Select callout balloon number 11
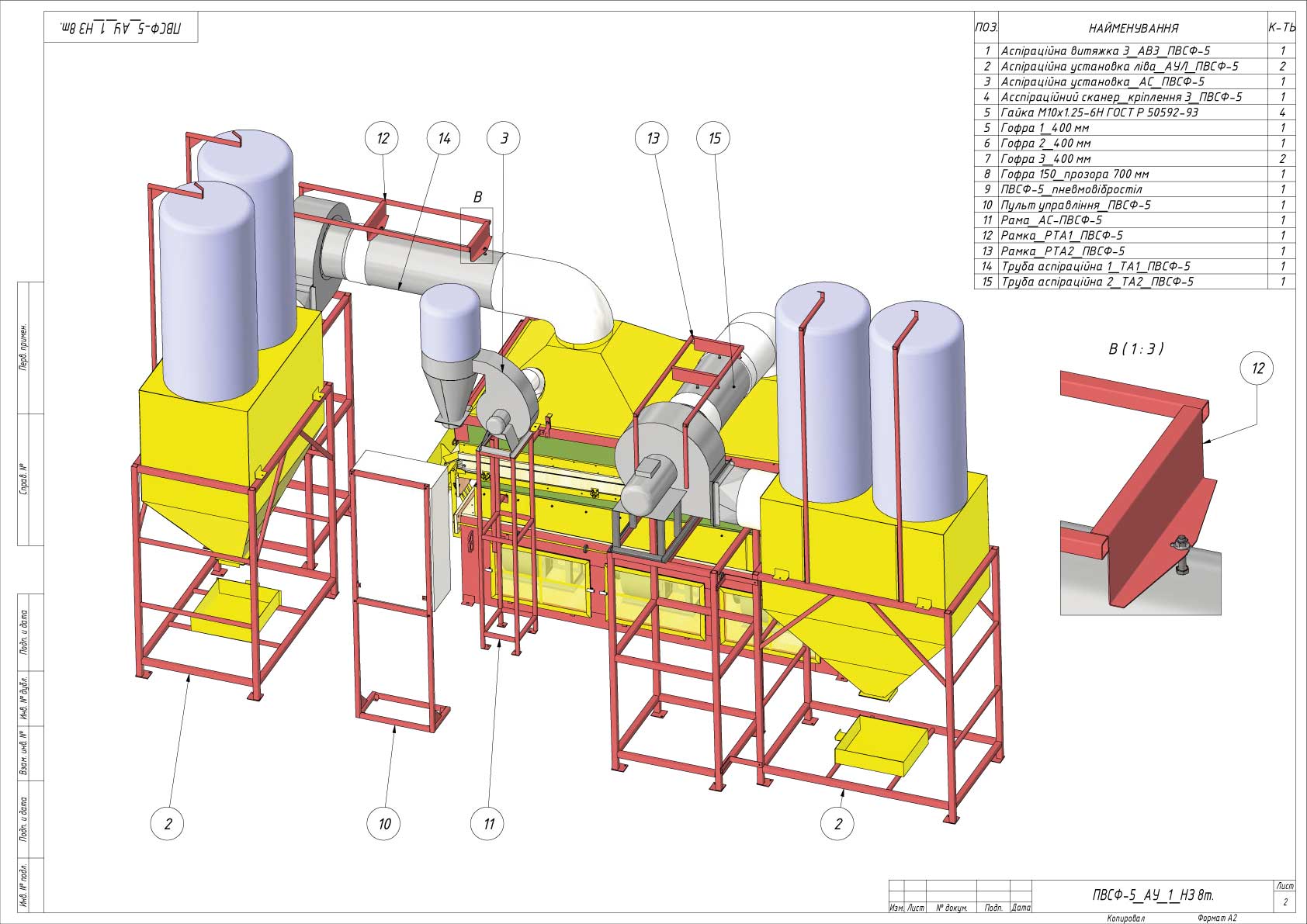The image size is (1307, 924). click(488, 823)
